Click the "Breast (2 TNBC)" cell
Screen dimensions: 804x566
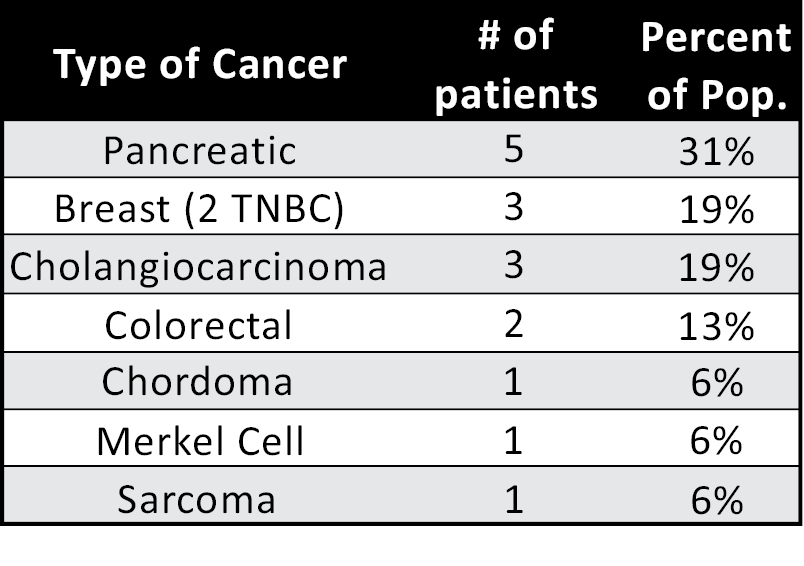[x=200, y=209]
